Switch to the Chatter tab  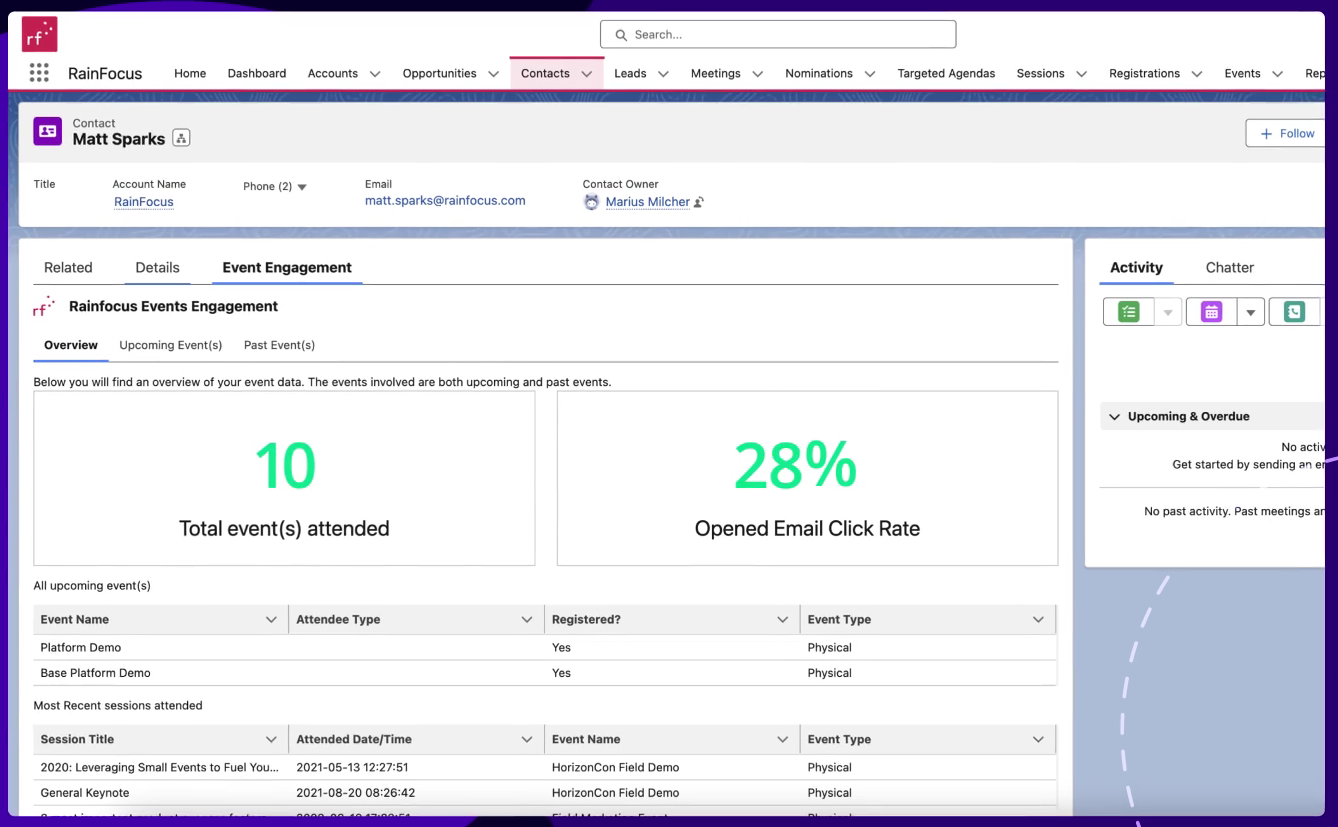[1230, 267]
